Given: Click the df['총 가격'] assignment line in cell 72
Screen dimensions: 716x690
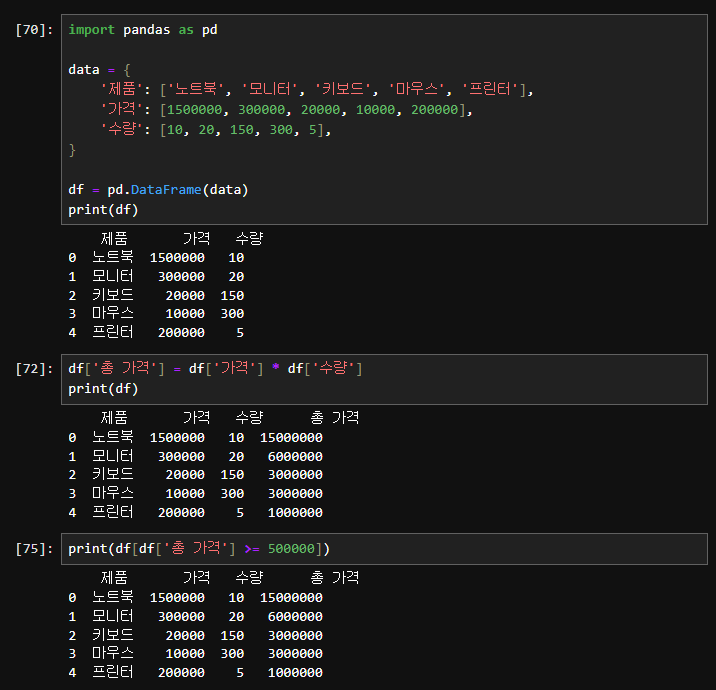Looking at the screenshot, I should pos(215,369).
